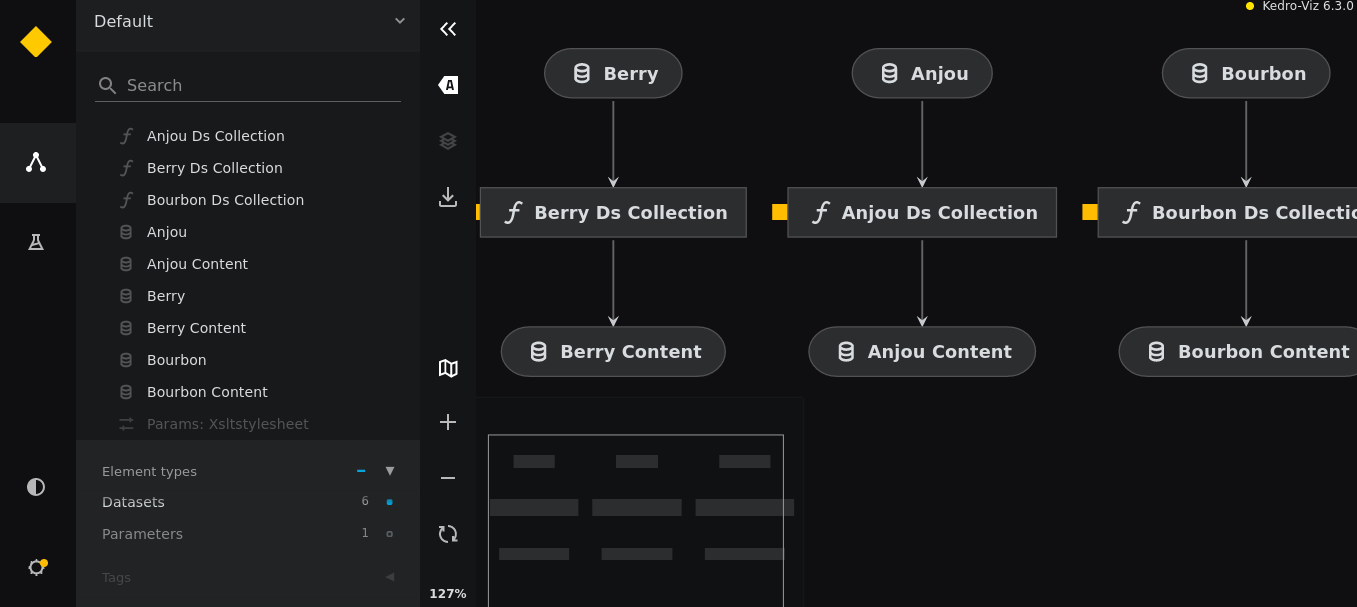The image size is (1357, 607).
Task: Toggle the Parameters element type indicator
Action: coord(389,534)
